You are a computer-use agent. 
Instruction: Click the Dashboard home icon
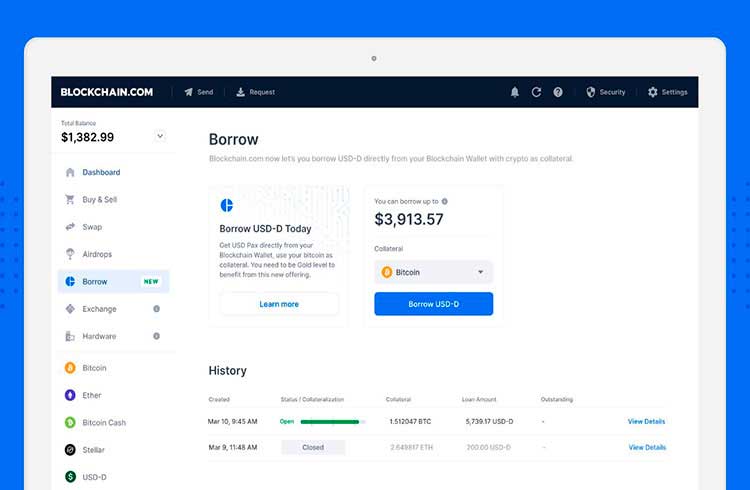pyautogui.click(x=70, y=172)
